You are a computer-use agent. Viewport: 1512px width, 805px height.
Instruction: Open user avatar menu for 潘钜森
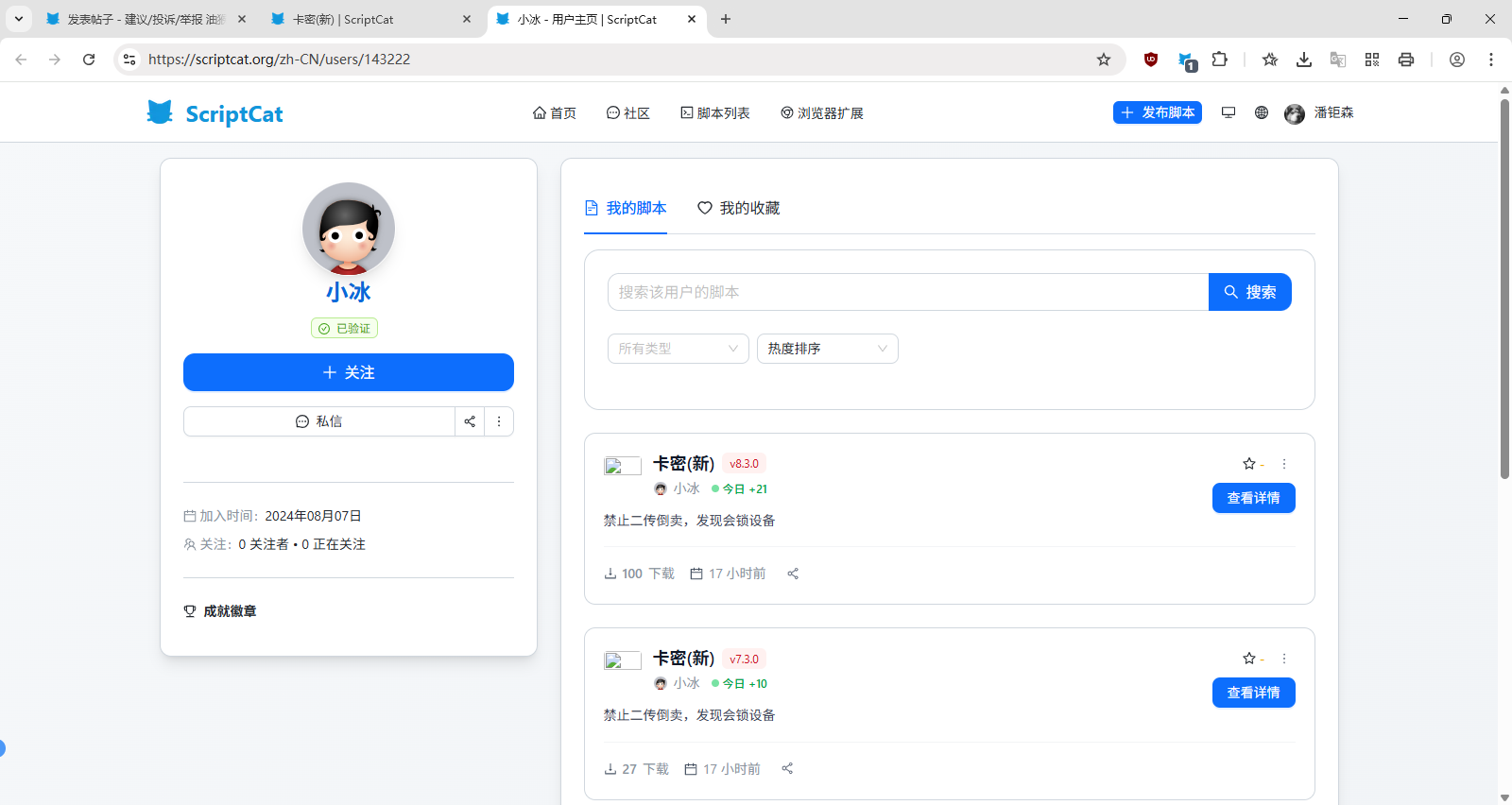(1319, 112)
